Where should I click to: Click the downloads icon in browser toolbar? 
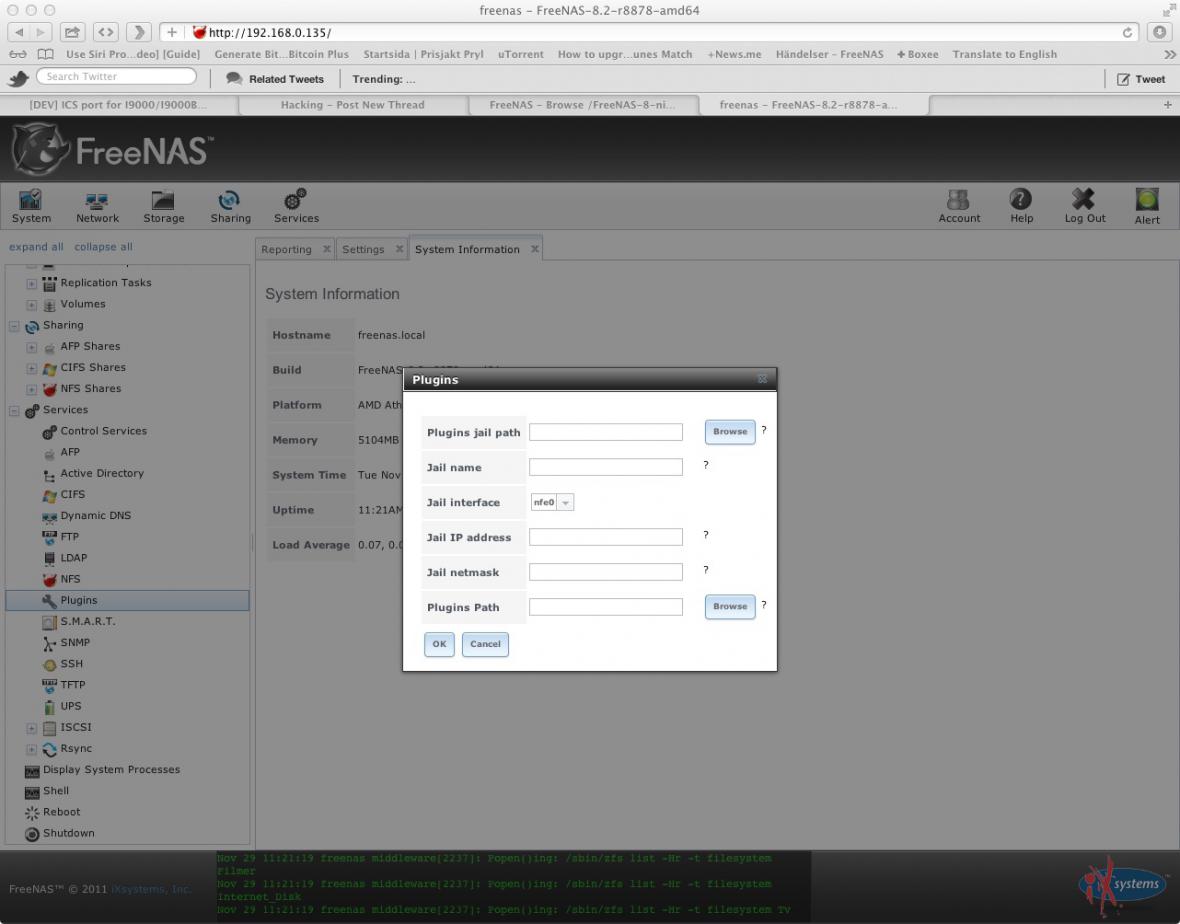[1159, 32]
